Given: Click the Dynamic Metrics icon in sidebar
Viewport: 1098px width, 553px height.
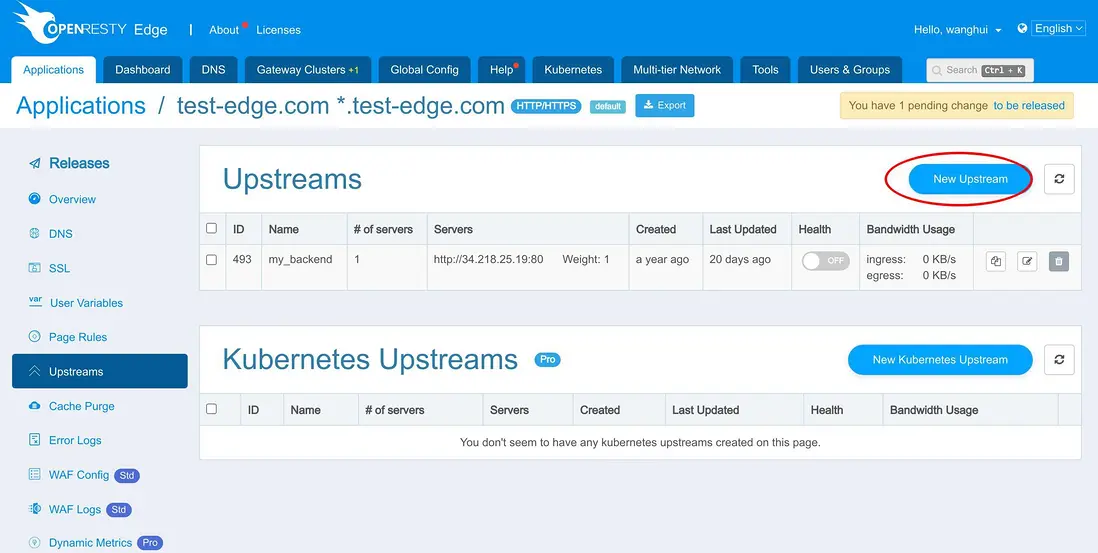Looking at the screenshot, I should [34, 542].
